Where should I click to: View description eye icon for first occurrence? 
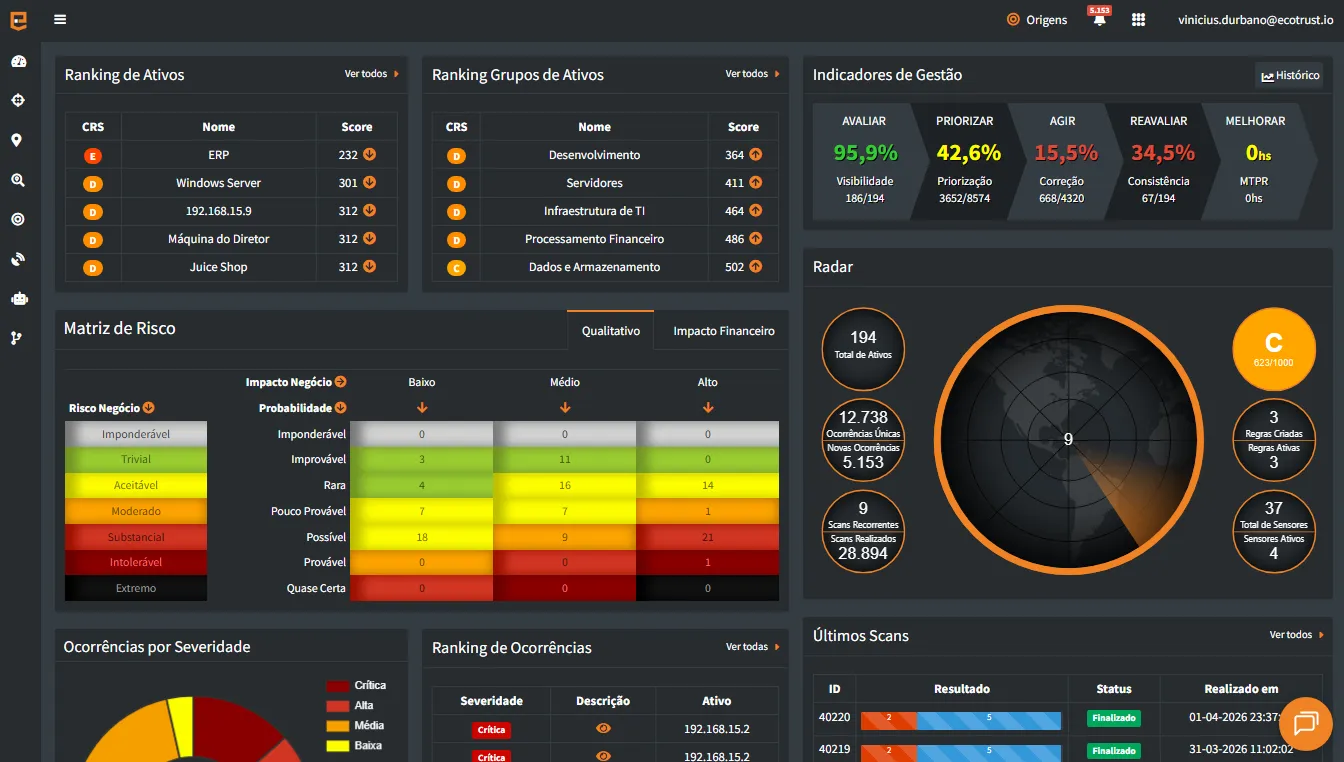603,729
